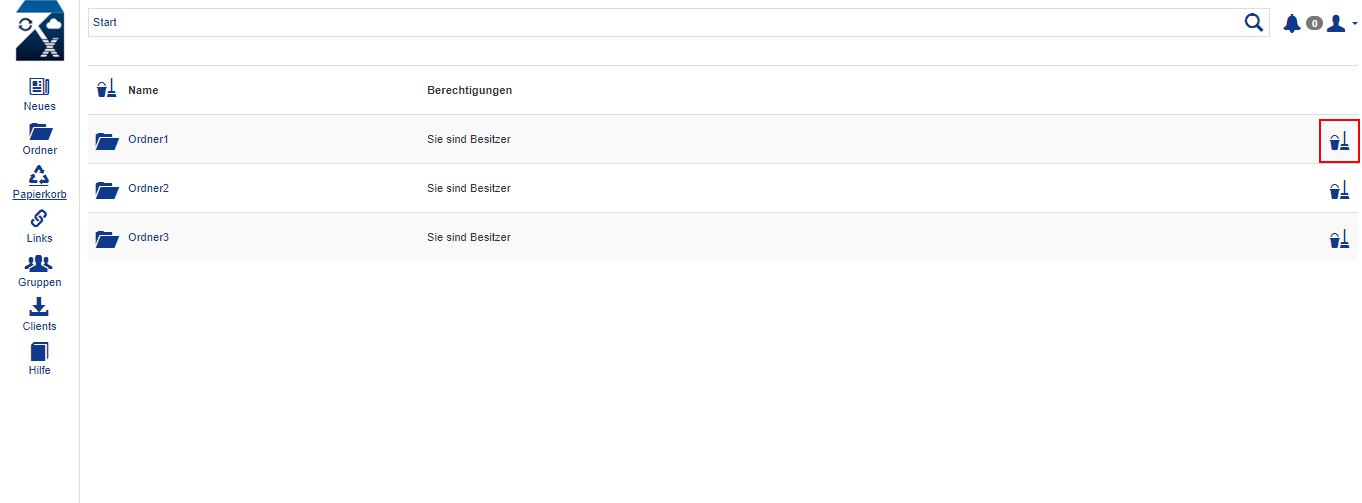The height and width of the screenshot is (503, 1362).
Task: Expand the user account dropdown
Action: 1341,23
